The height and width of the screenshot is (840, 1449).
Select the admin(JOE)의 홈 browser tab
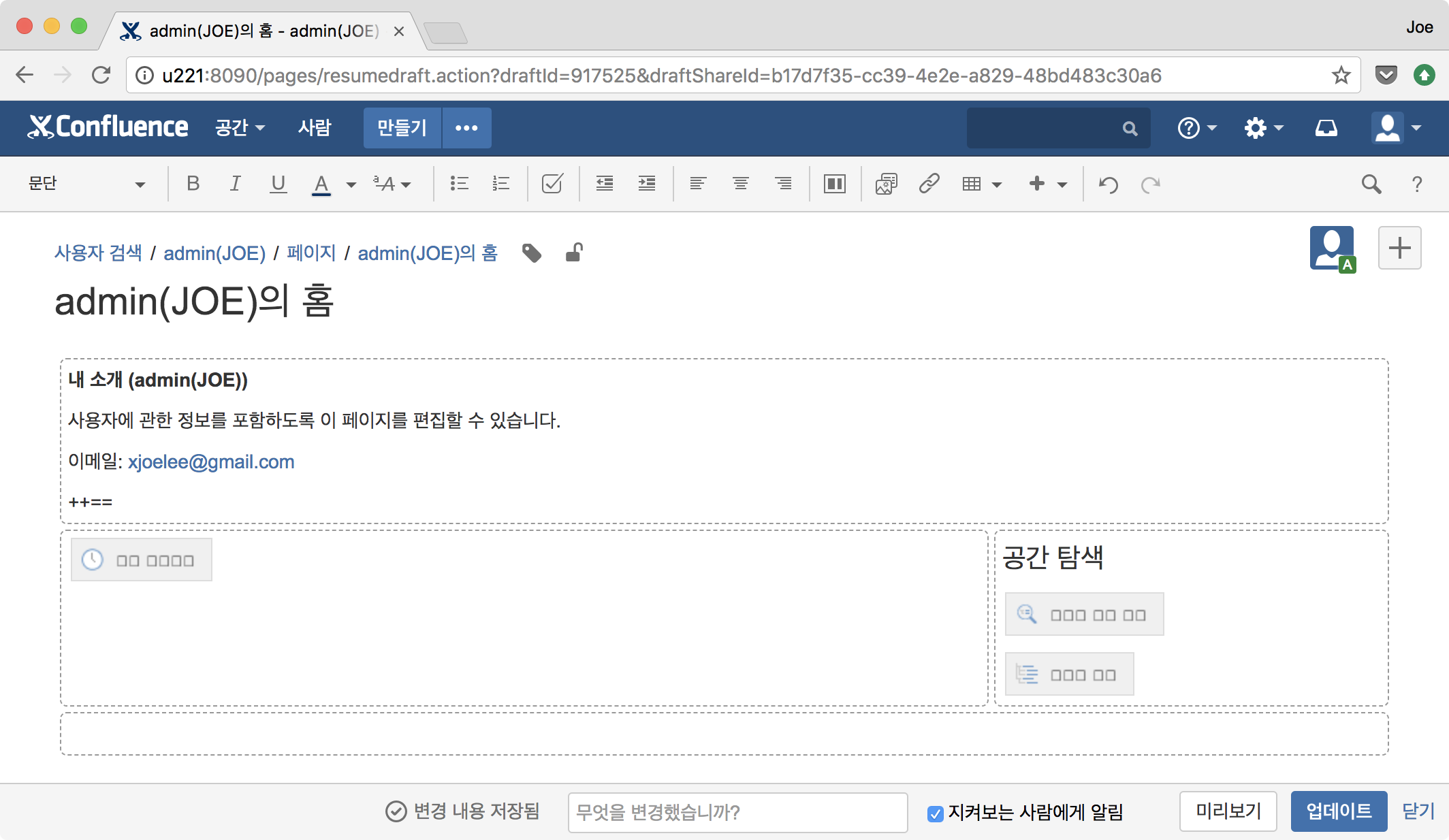pos(264,31)
